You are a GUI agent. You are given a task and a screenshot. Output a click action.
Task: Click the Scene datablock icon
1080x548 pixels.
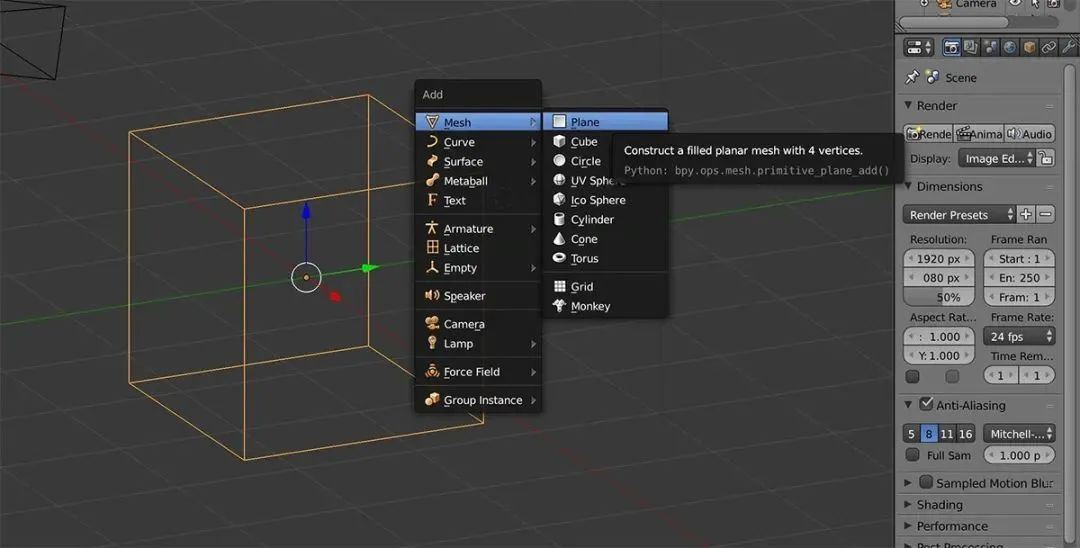(x=933, y=77)
